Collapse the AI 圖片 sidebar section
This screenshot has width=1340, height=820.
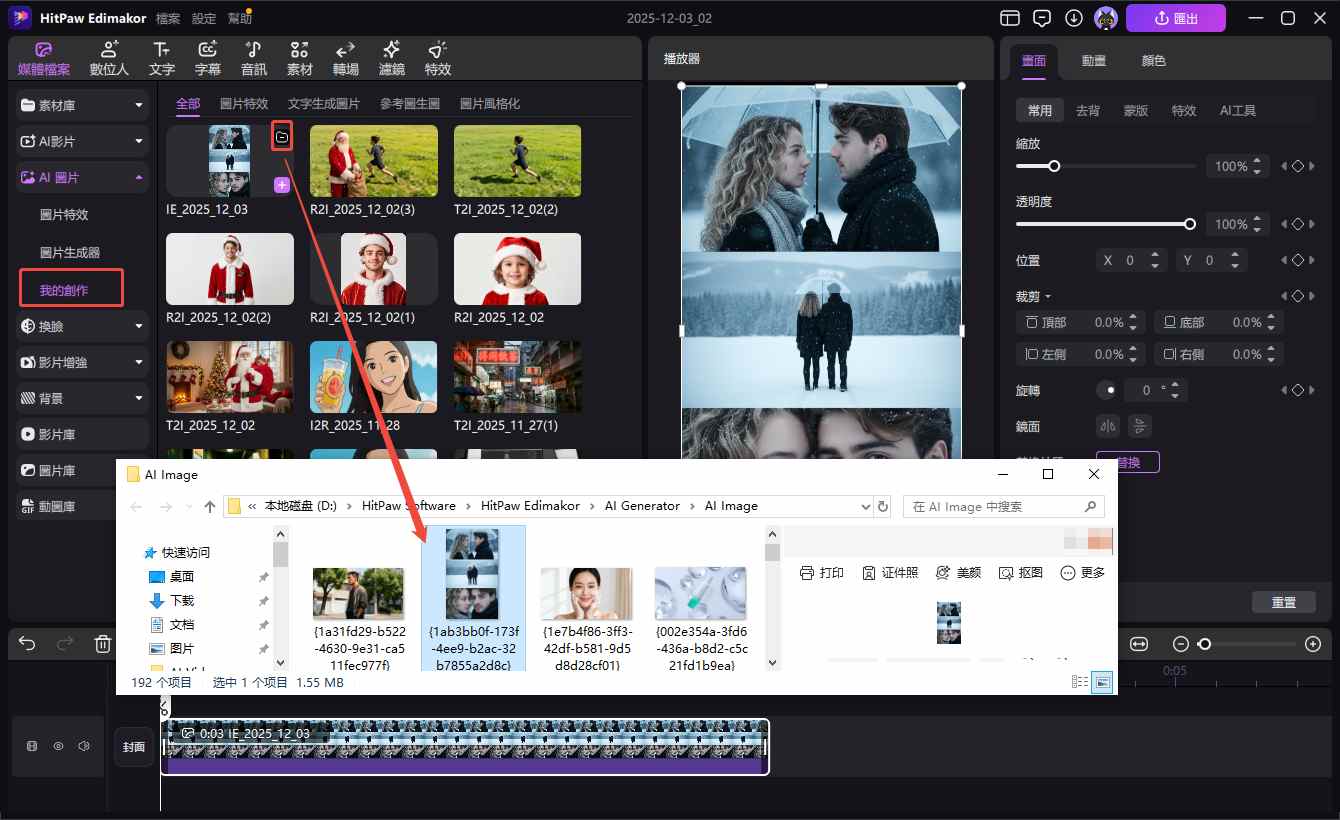[x=139, y=177]
